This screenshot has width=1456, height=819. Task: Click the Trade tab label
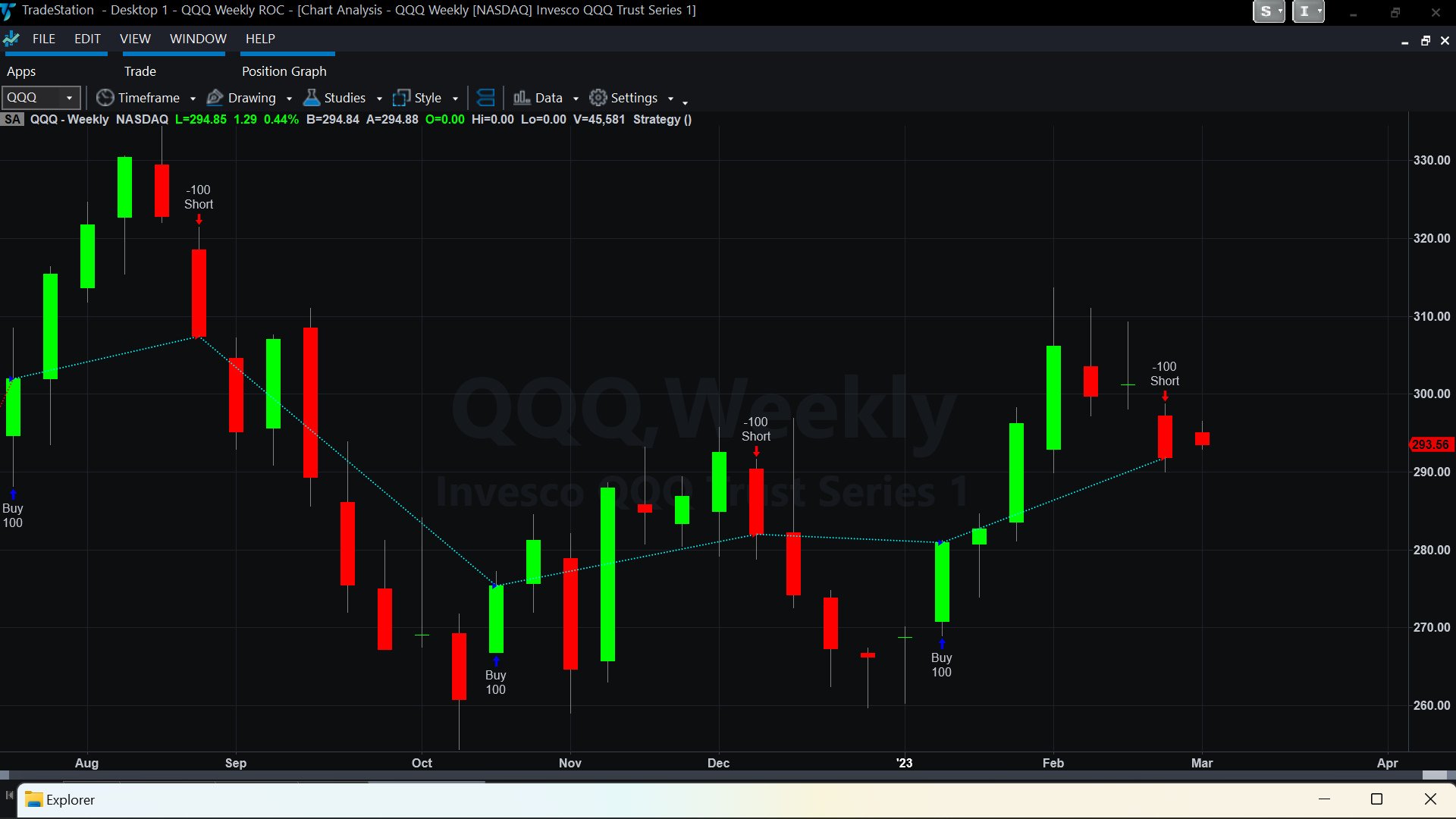[140, 71]
